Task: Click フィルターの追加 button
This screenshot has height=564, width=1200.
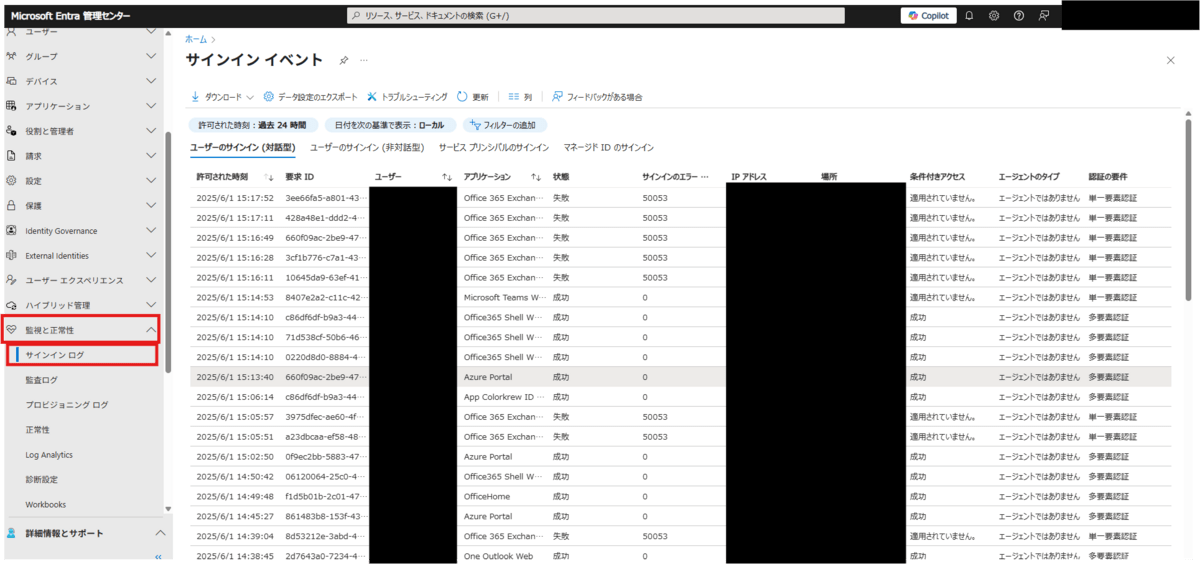Action: click(503, 125)
